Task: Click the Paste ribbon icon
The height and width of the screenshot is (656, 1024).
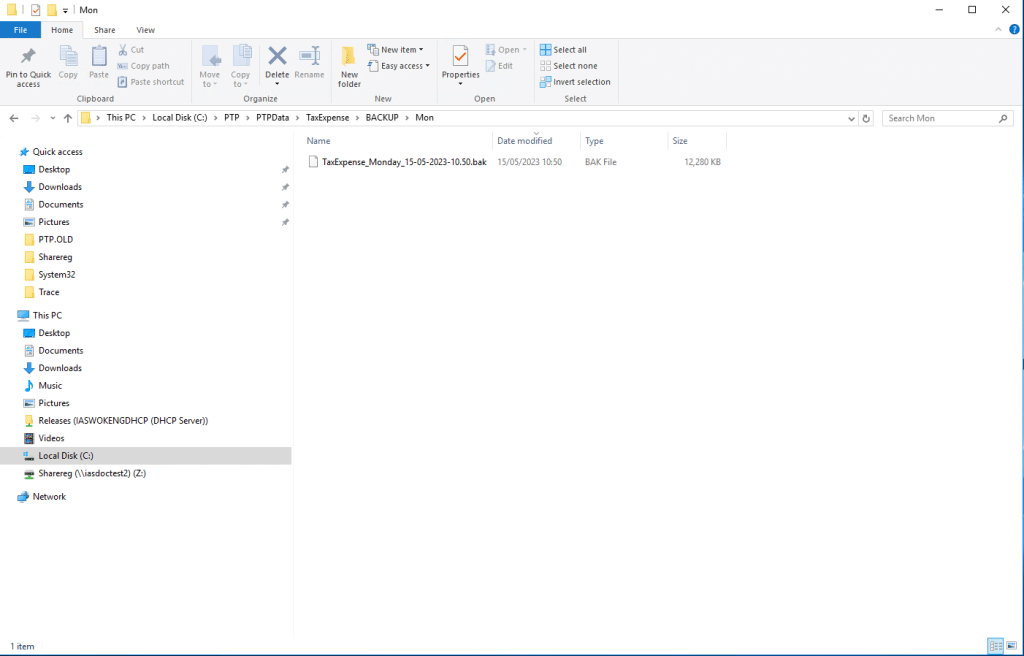Action: (99, 56)
